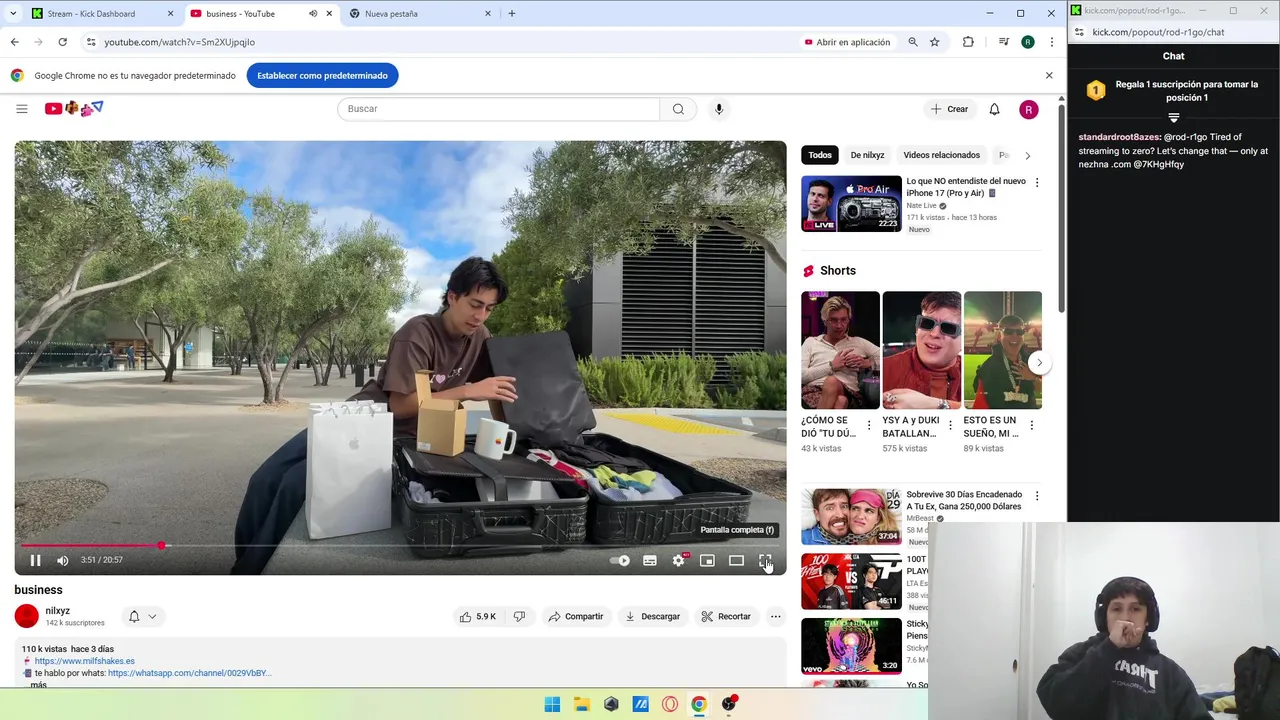Dislike the video
Viewport: 1280px width, 720px height.
(519, 617)
